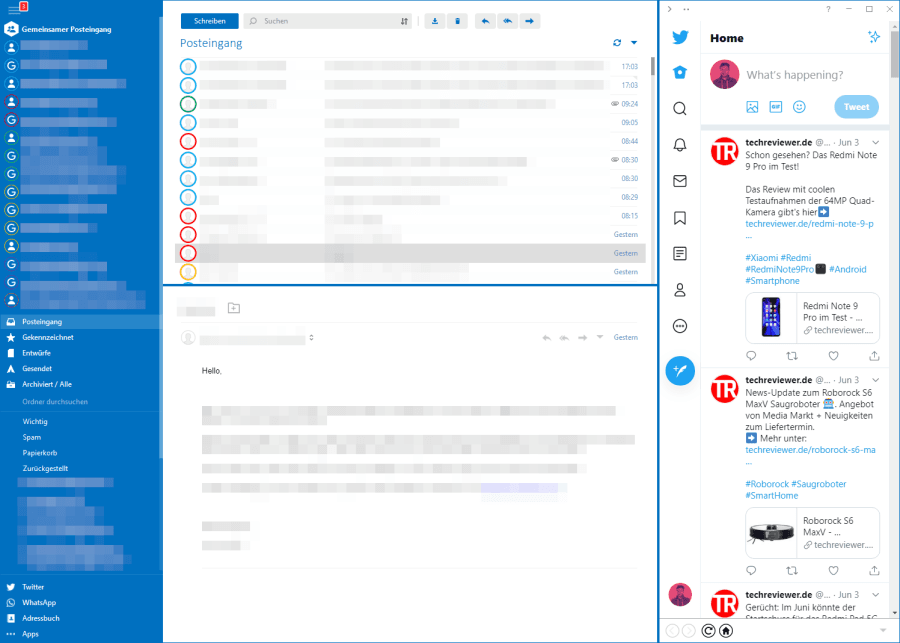Like the Redmi Note 9 Pro tweet
Viewport: 900px width, 643px height.
tap(833, 355)
